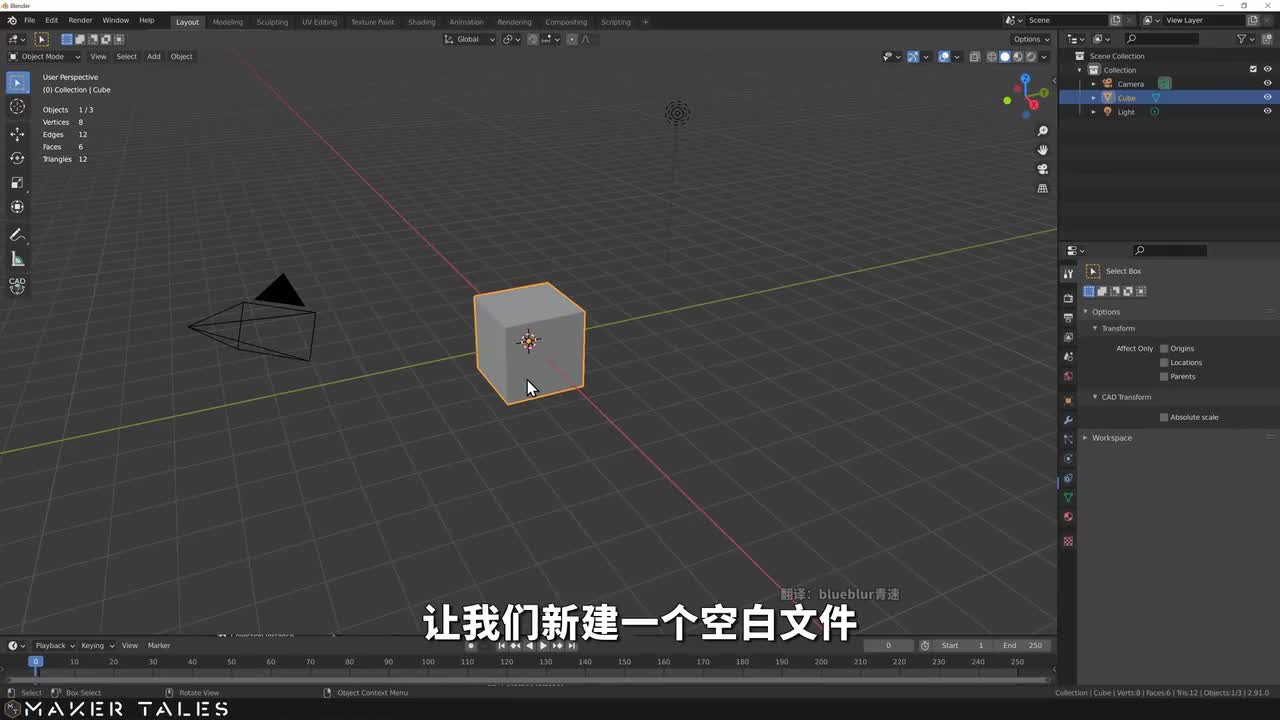The width and height of the screenshot is (1280, 720).
Task: Open the Texture properties checker tab
Action: [x=1068, y=541]
